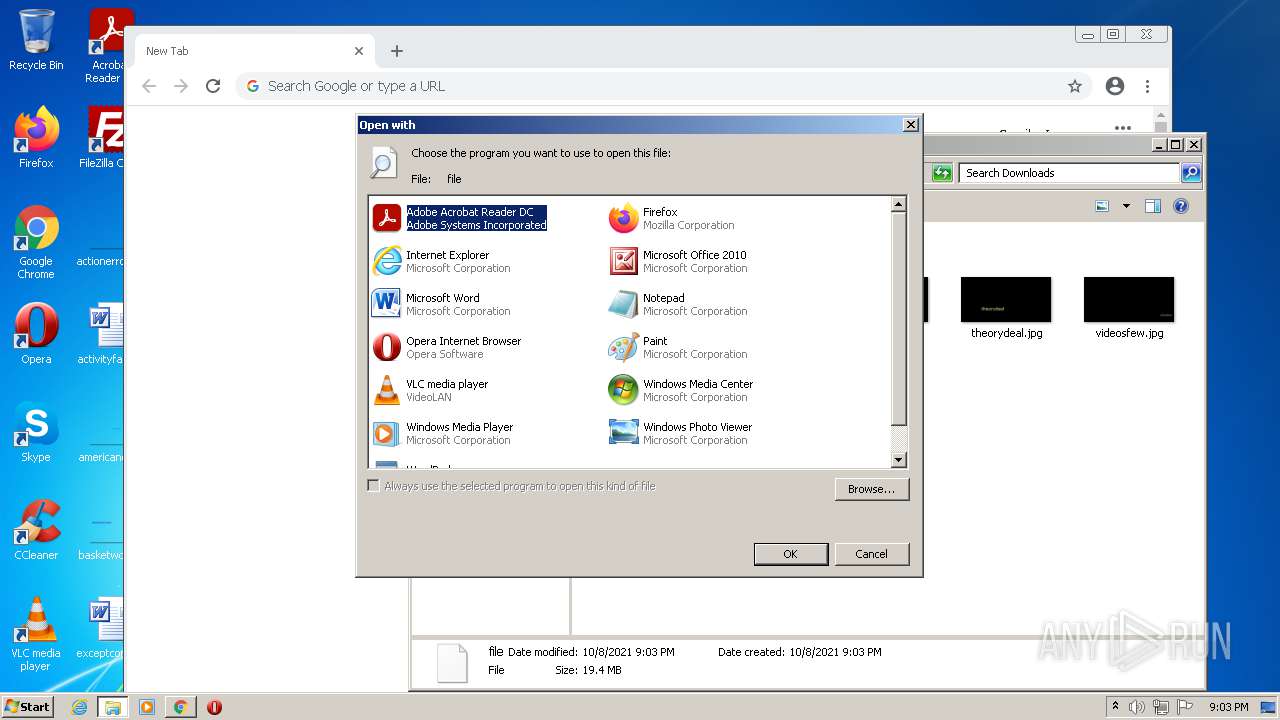The width and height of the screenshot is (1280, 720).
Task: Click Chrome's back navigation arrow
Action: tap(149, 86)
